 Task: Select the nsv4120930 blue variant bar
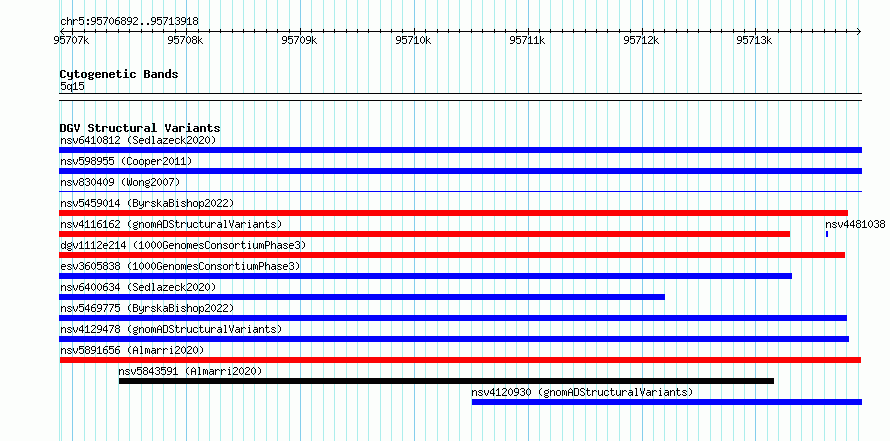click(667, 402)
